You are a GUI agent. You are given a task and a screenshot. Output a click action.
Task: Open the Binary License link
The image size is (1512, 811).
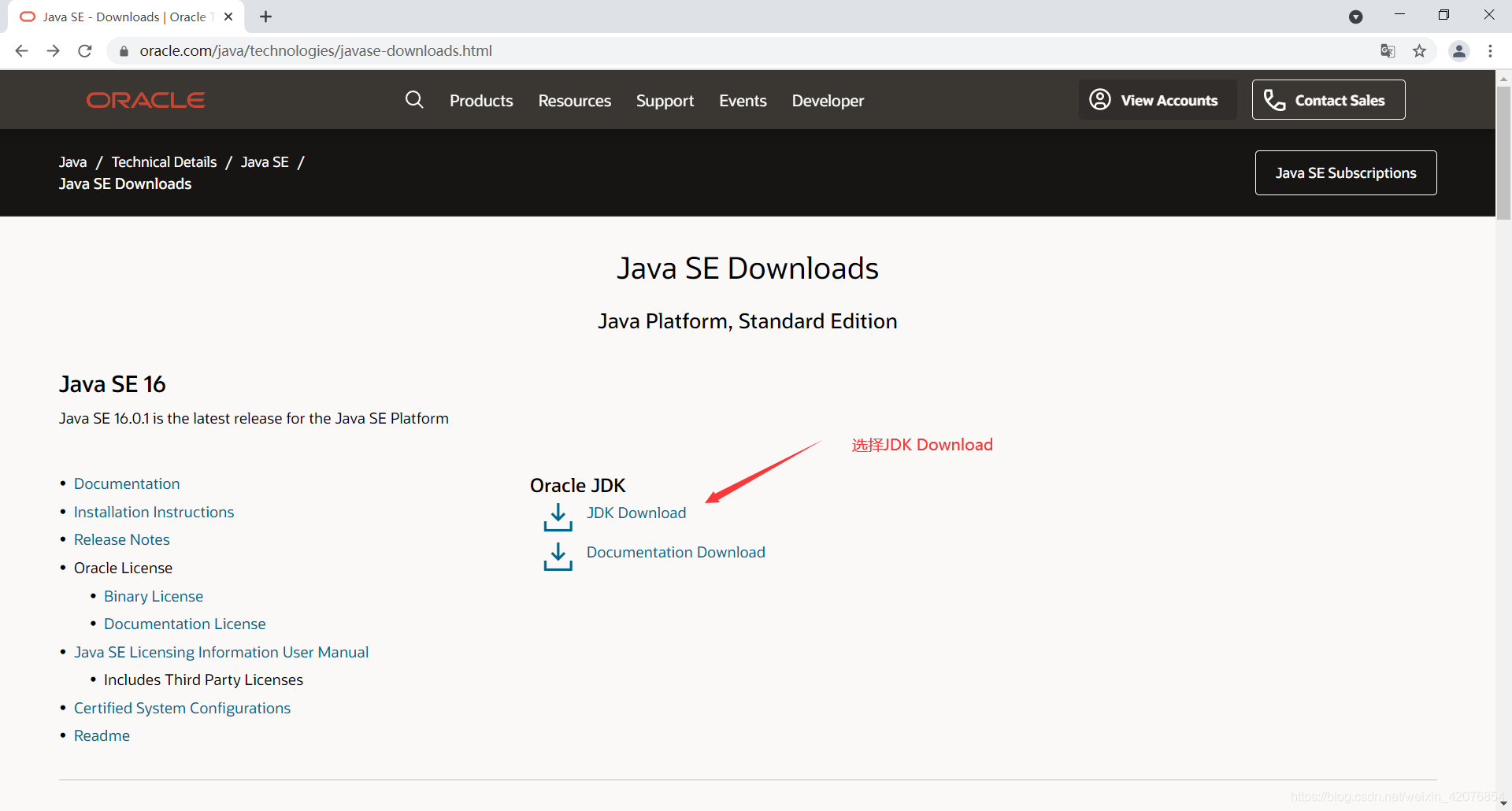[154, 596]
